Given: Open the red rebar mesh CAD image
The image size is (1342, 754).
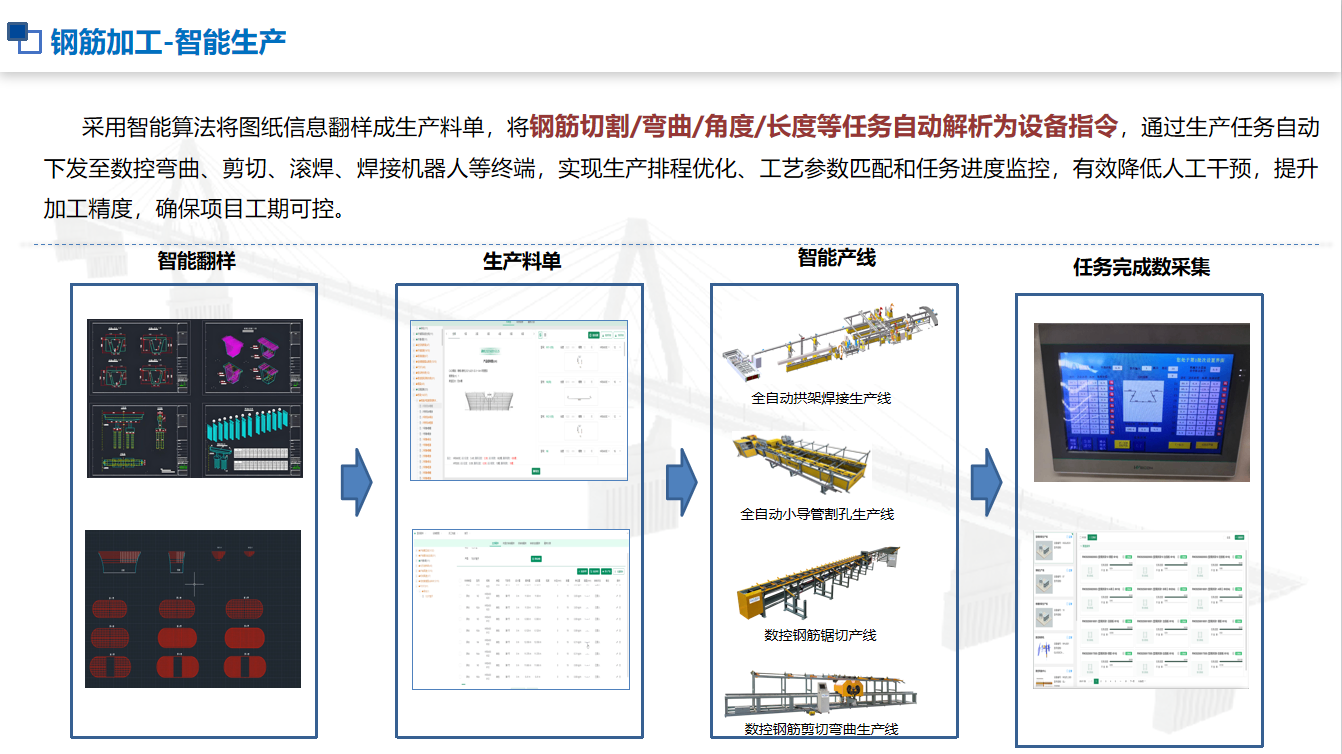Looking at the screenshot, I should click(193, 608).
